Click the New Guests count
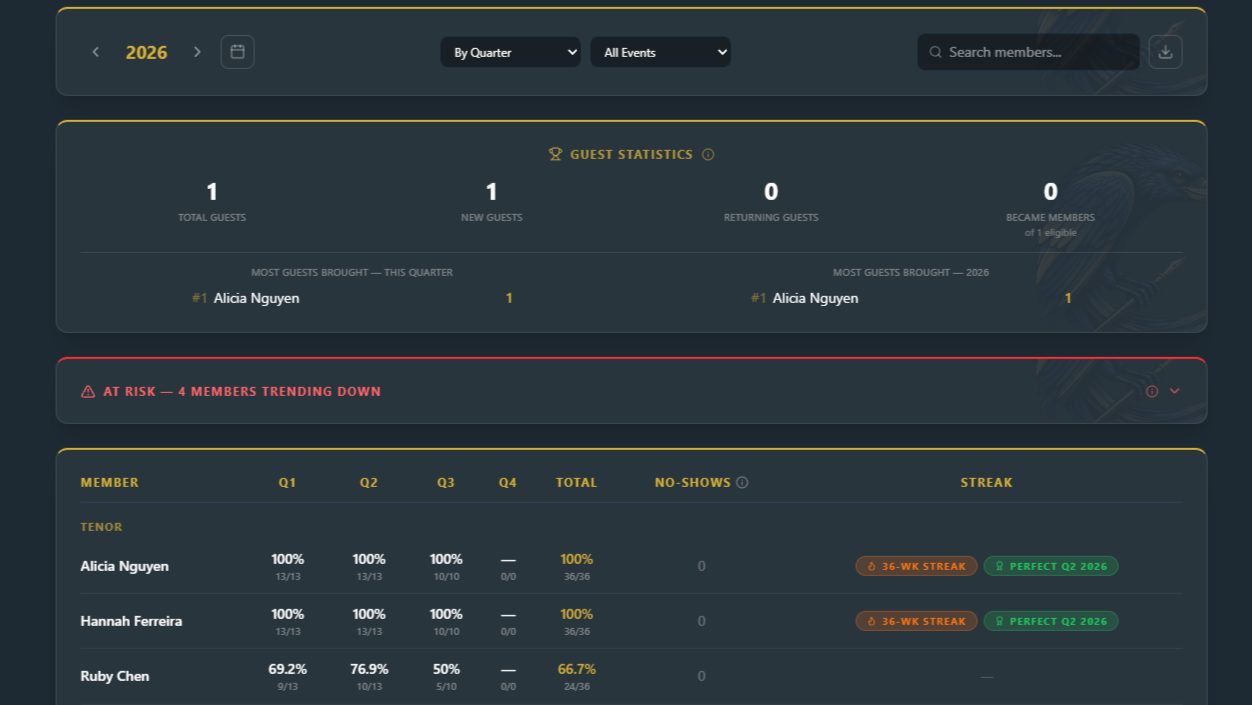Screen dimensions: 1252x705 (491, 192)
